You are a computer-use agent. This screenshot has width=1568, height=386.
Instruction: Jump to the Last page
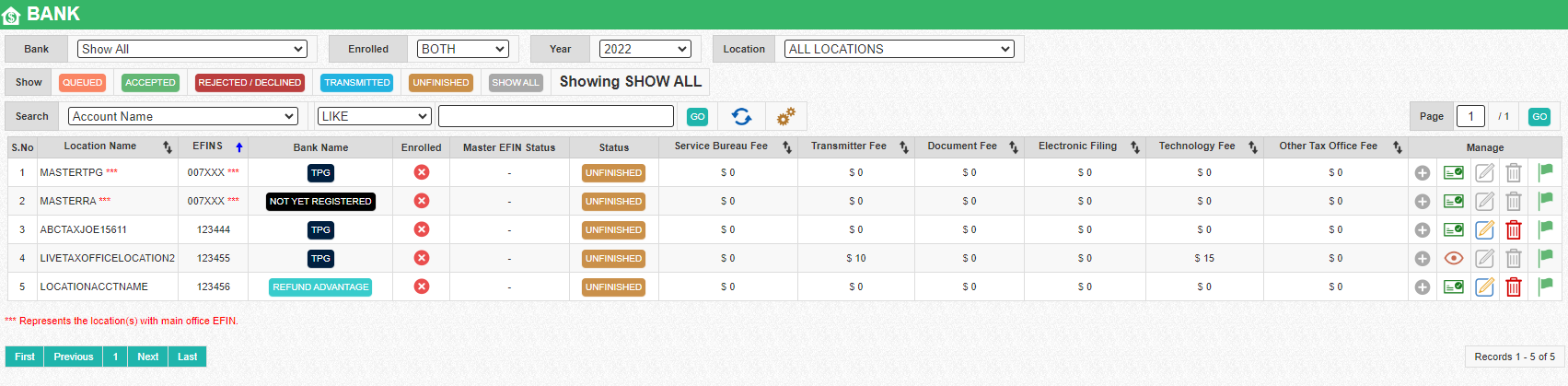pos(187,357)
